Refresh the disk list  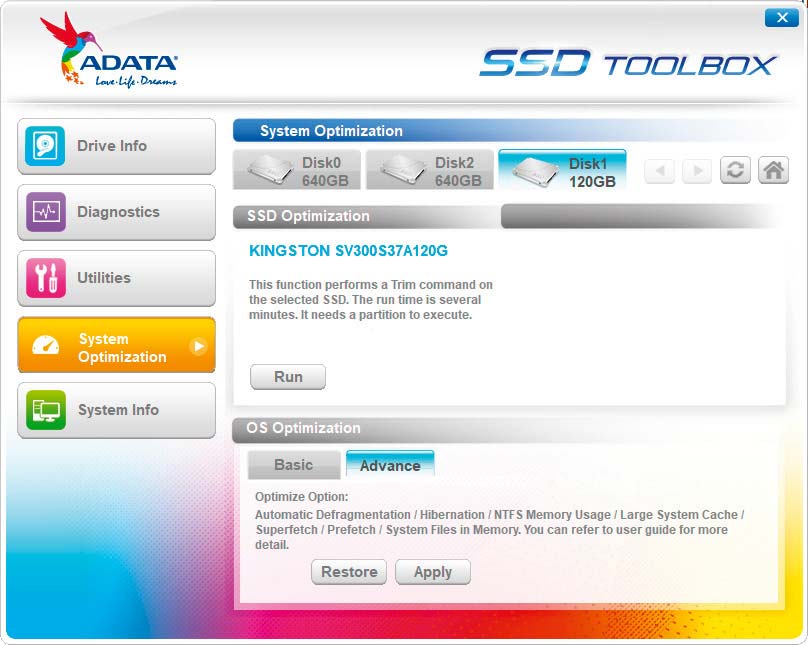(x=735, y=170)
